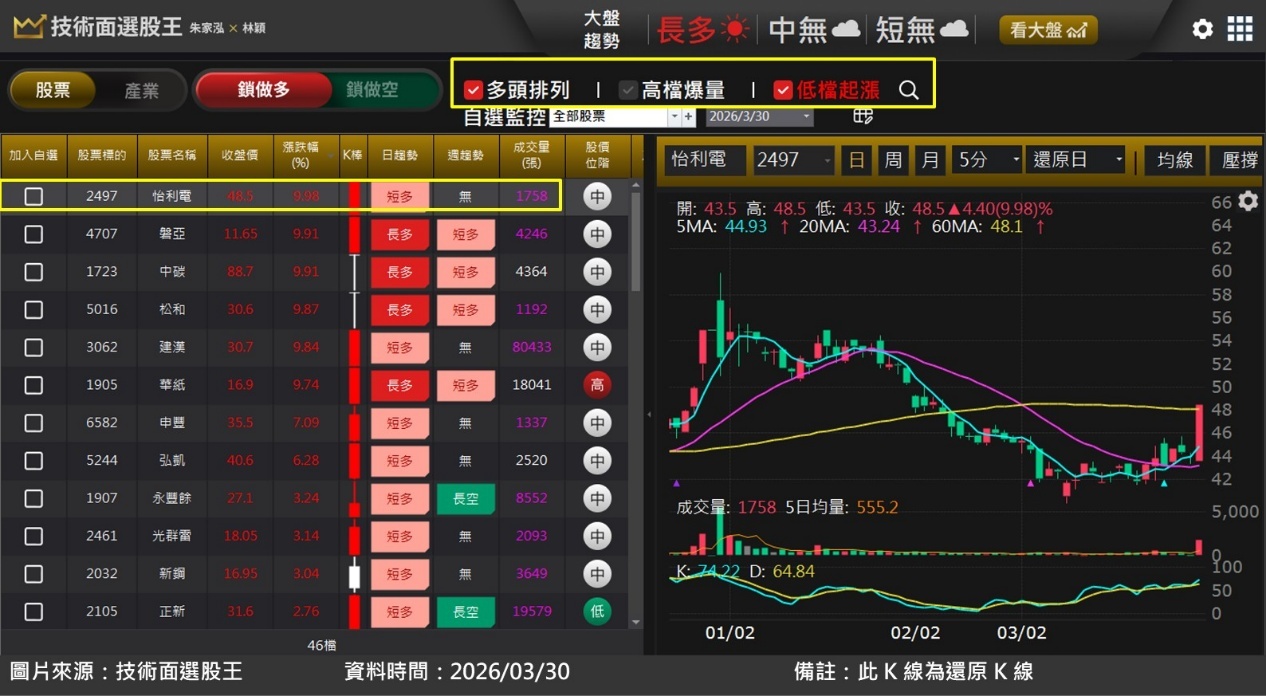The width and height of the screenshot is (1266, 696).
Task: Click the 短多 daily trend tag for 光群雷
Action: pyautogui.click(x=400, y=536)
